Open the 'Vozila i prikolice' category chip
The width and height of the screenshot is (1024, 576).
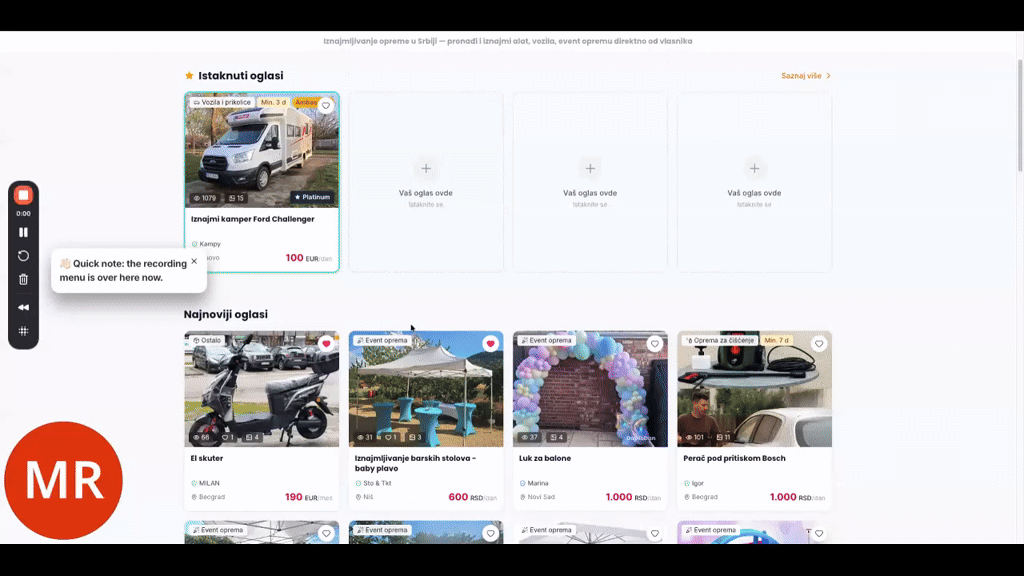[224, 102]
